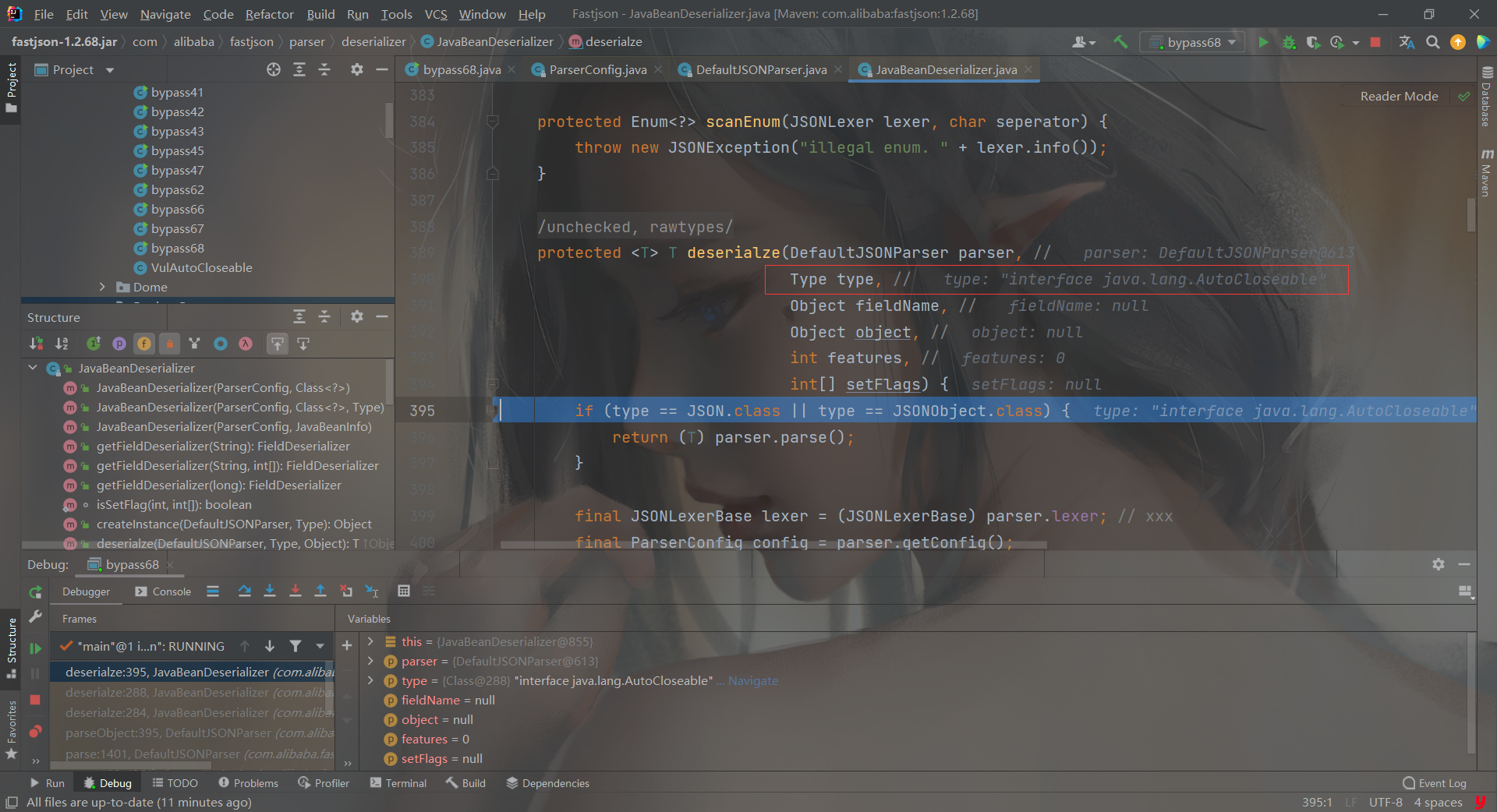Show execution point icon in debugger
The image size is (1497, 812).
click(213, 591)
